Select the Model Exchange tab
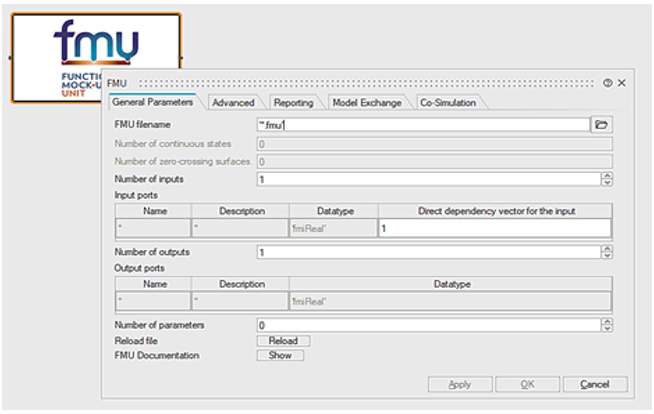Viewport: 654px width, 414px height. click(366, 103)
